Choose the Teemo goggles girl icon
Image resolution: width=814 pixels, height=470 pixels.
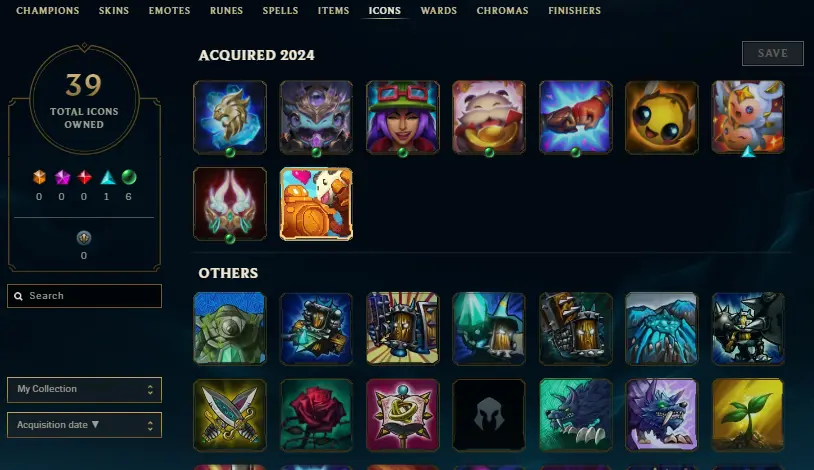coord(402,117)
